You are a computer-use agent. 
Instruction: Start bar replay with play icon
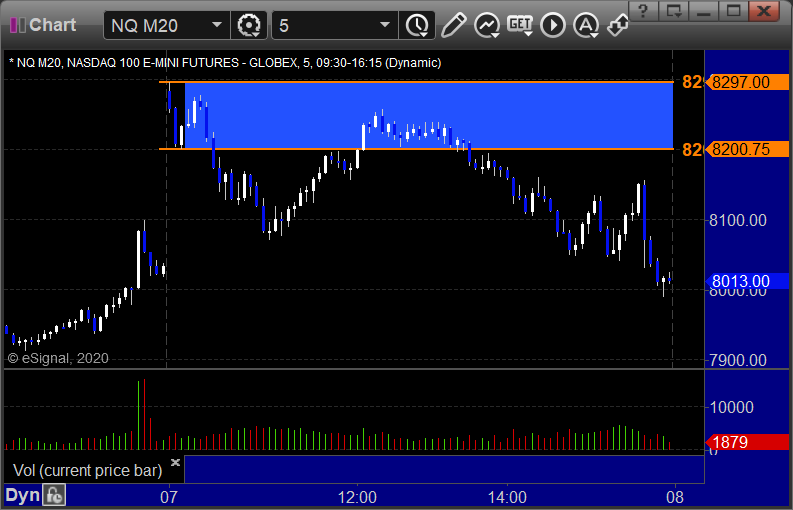tap(553, 25)
